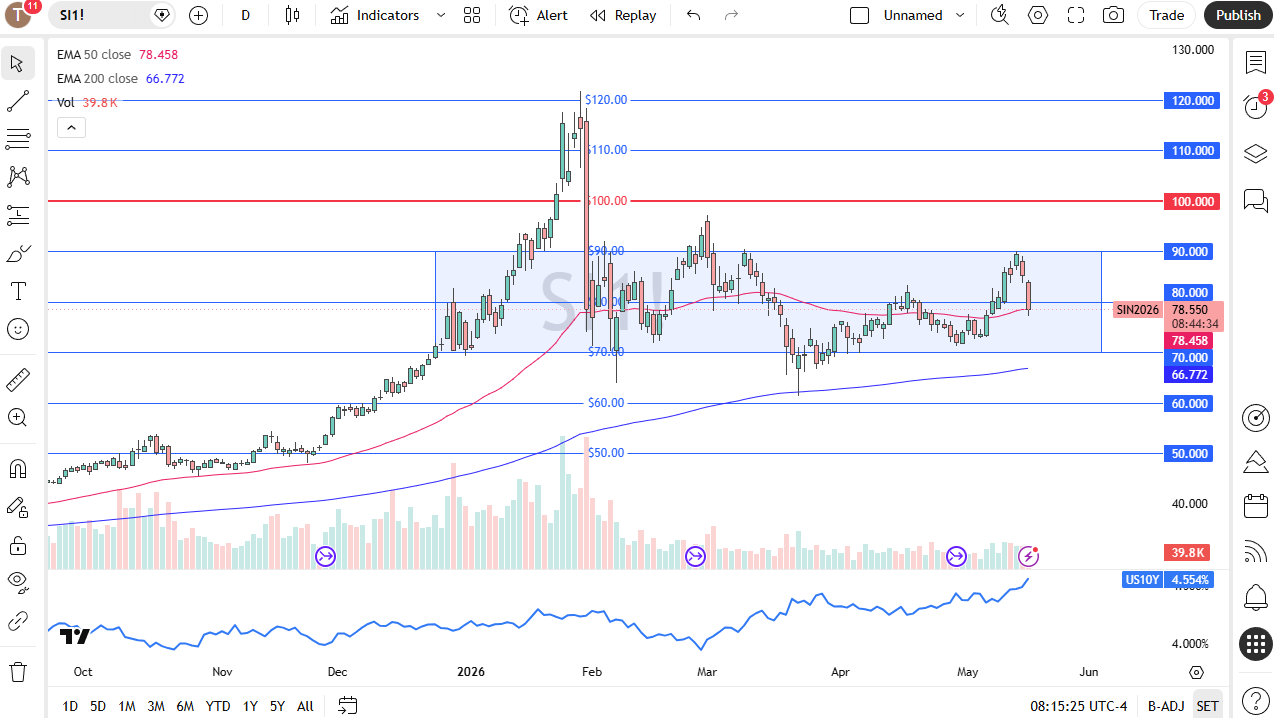This screenshot has width=1274, height=718.
Task: Select the 1Y date range
Action: tap(250, 706)
